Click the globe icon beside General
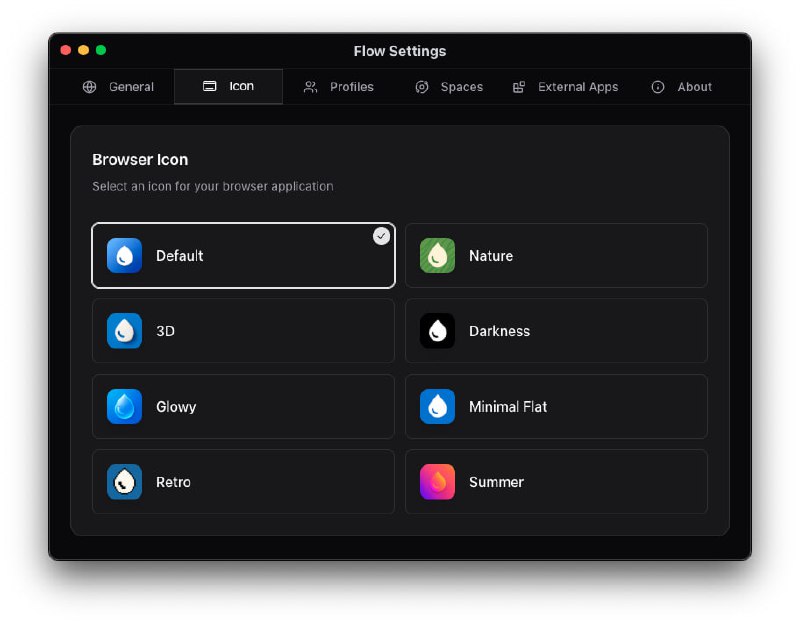The width and height of the screenshot is (800, 625). click(x=89, y=87)
